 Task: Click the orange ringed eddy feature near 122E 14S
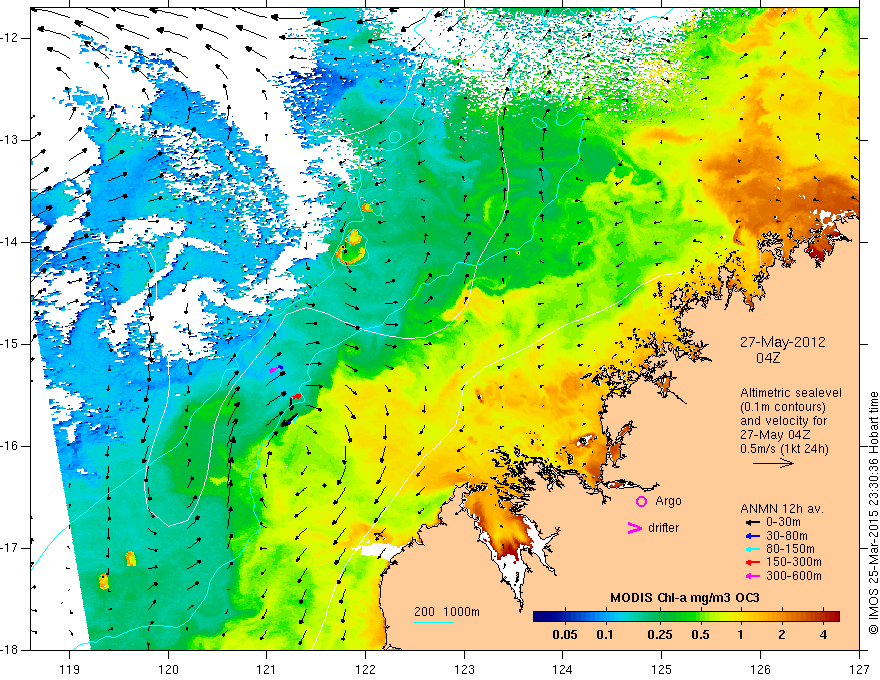[352, 247]
